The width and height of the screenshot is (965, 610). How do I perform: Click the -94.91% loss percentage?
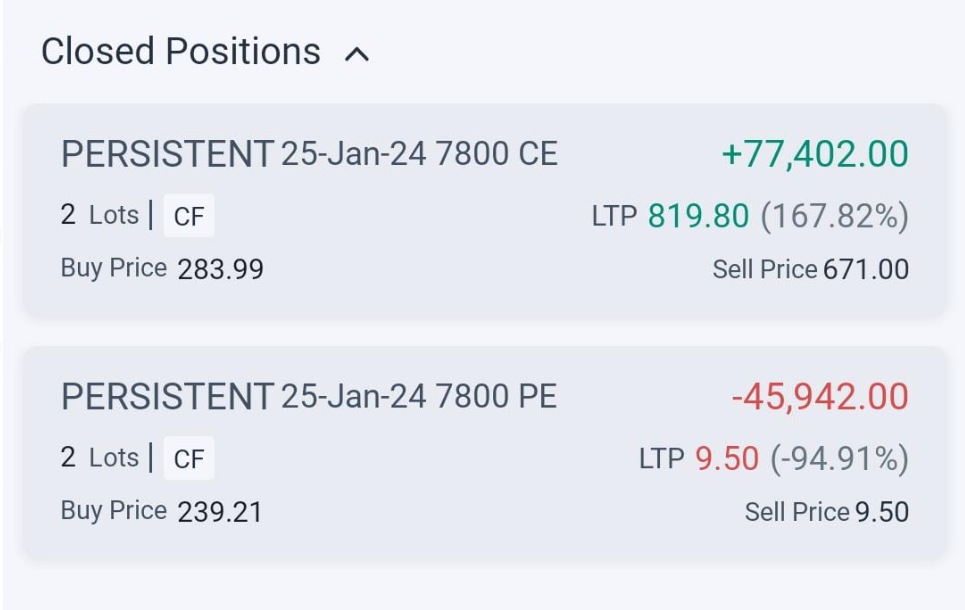tap(839, 458)
